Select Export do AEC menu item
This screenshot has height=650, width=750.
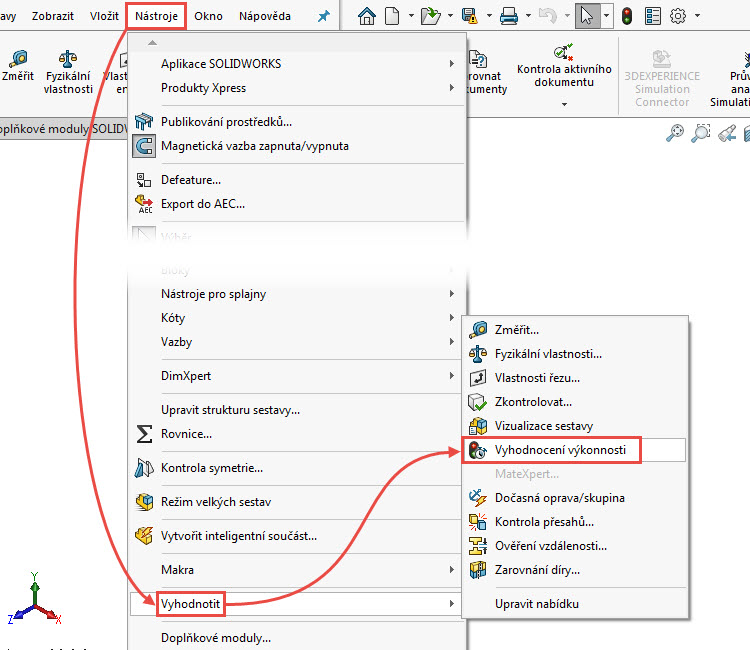[x=297, y=204]
